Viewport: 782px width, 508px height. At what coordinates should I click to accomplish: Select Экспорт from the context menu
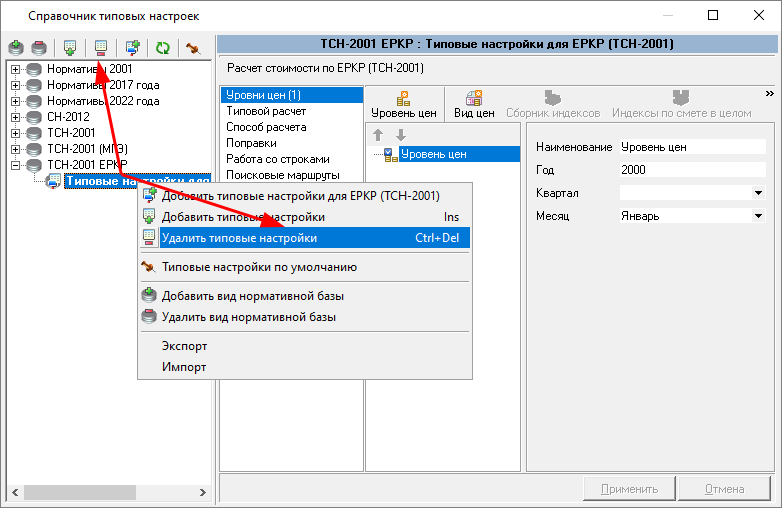(184, 346)
